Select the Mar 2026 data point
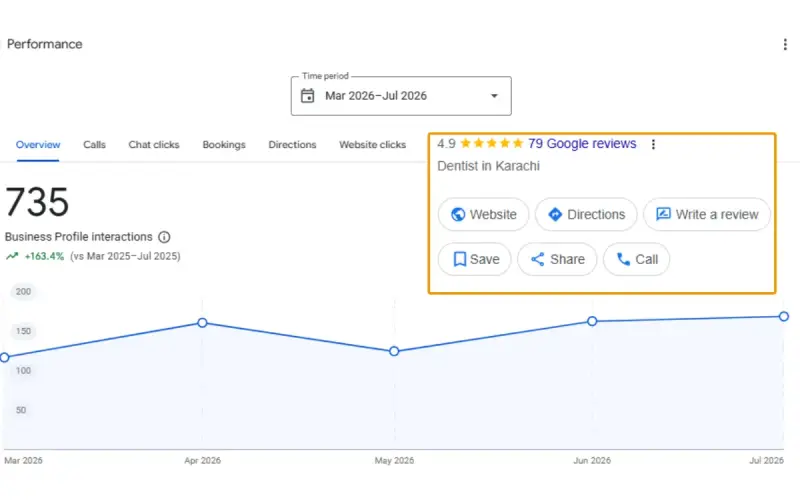The width and height of the screenshot is (800, 500). tap(5, 358)
